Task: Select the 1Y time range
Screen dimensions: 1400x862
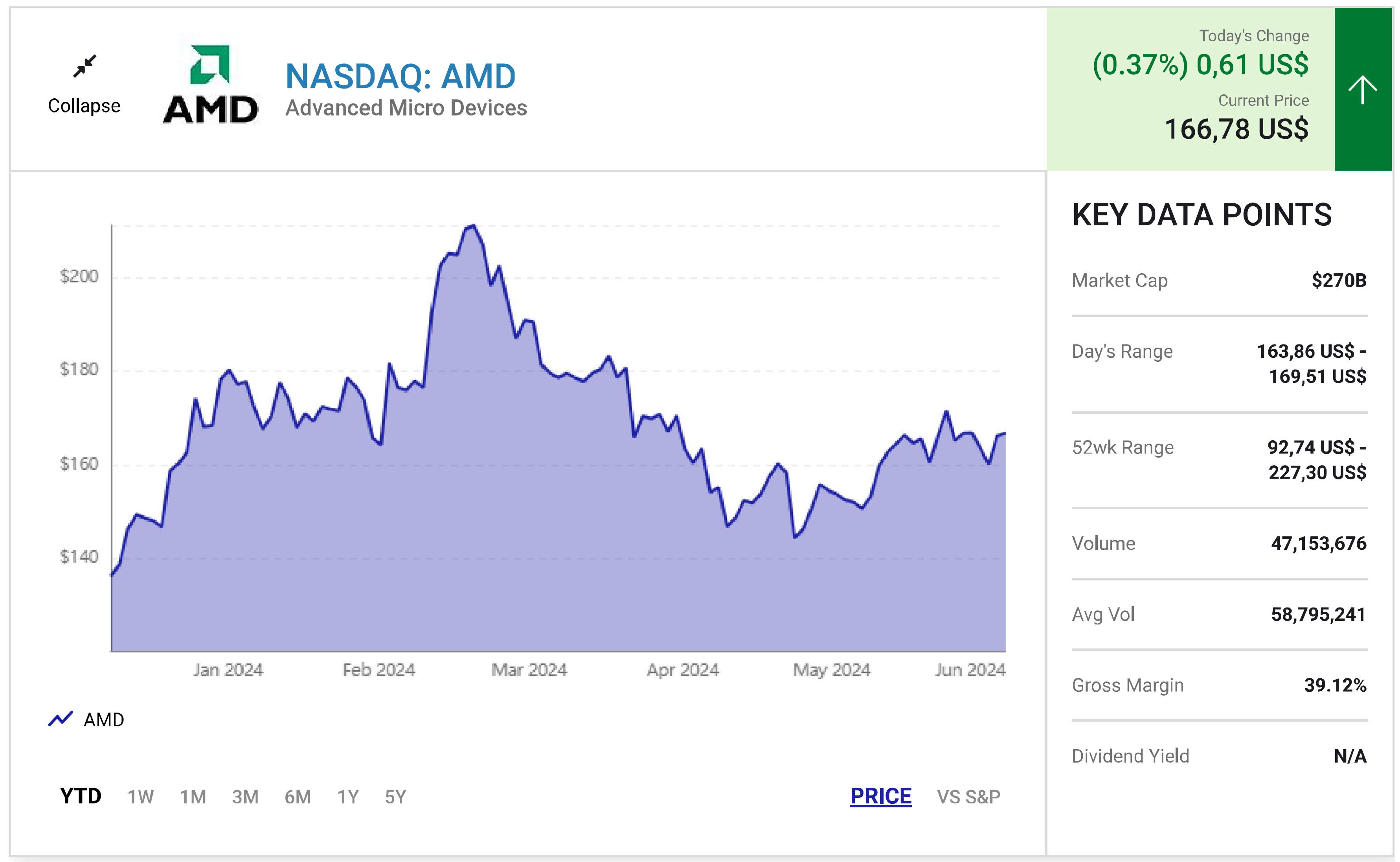Action: click(347, 796)
